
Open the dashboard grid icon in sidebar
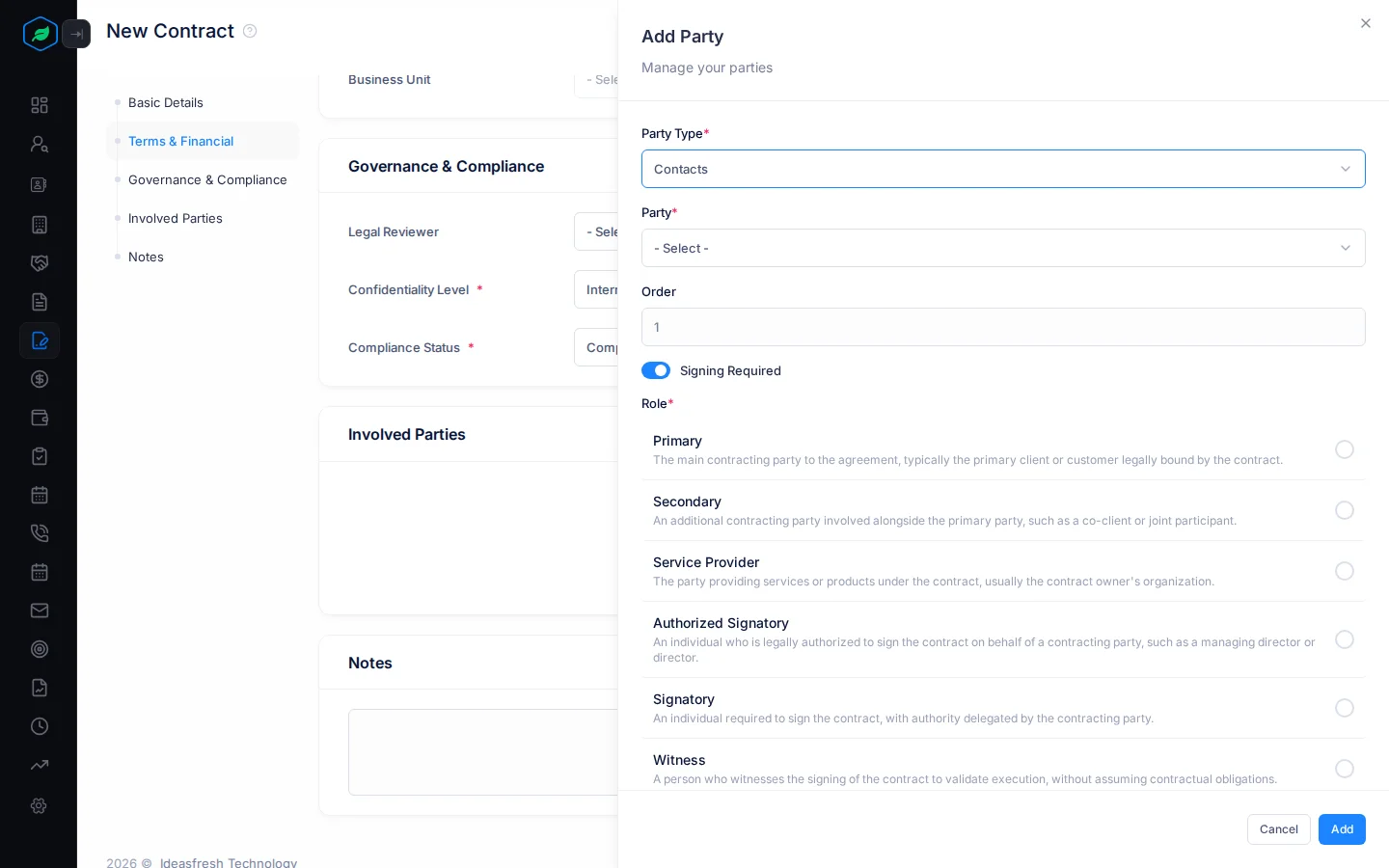[x=40, y=105]
